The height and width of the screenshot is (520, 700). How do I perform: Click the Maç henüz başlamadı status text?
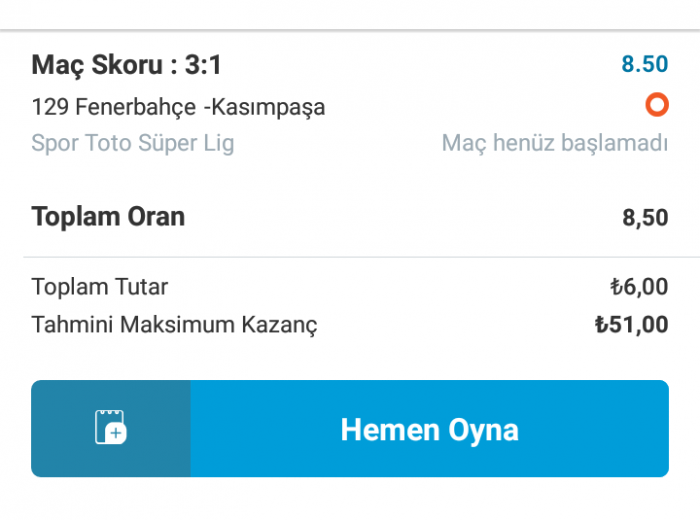[x=554, y=143]
